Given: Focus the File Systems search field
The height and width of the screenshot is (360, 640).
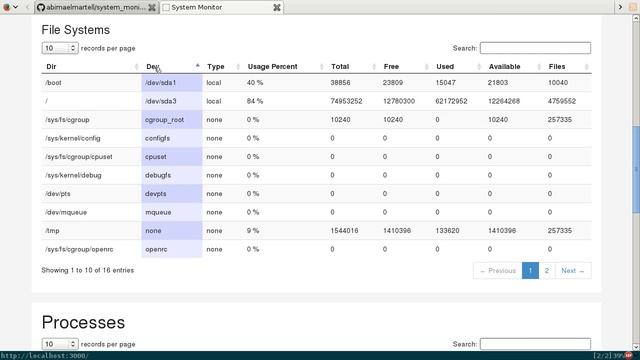Looking at the screenshot, I should [535, 48].
